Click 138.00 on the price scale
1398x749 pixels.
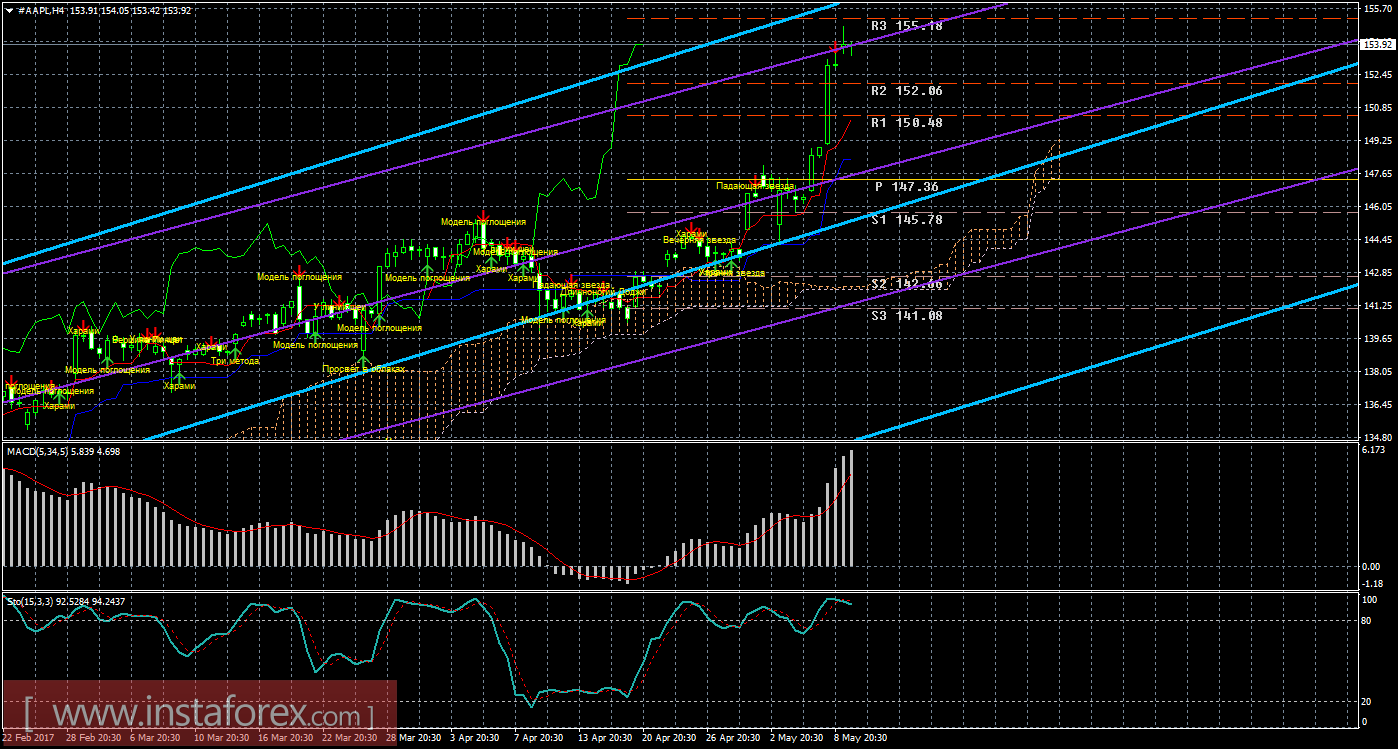point(1379,372)
